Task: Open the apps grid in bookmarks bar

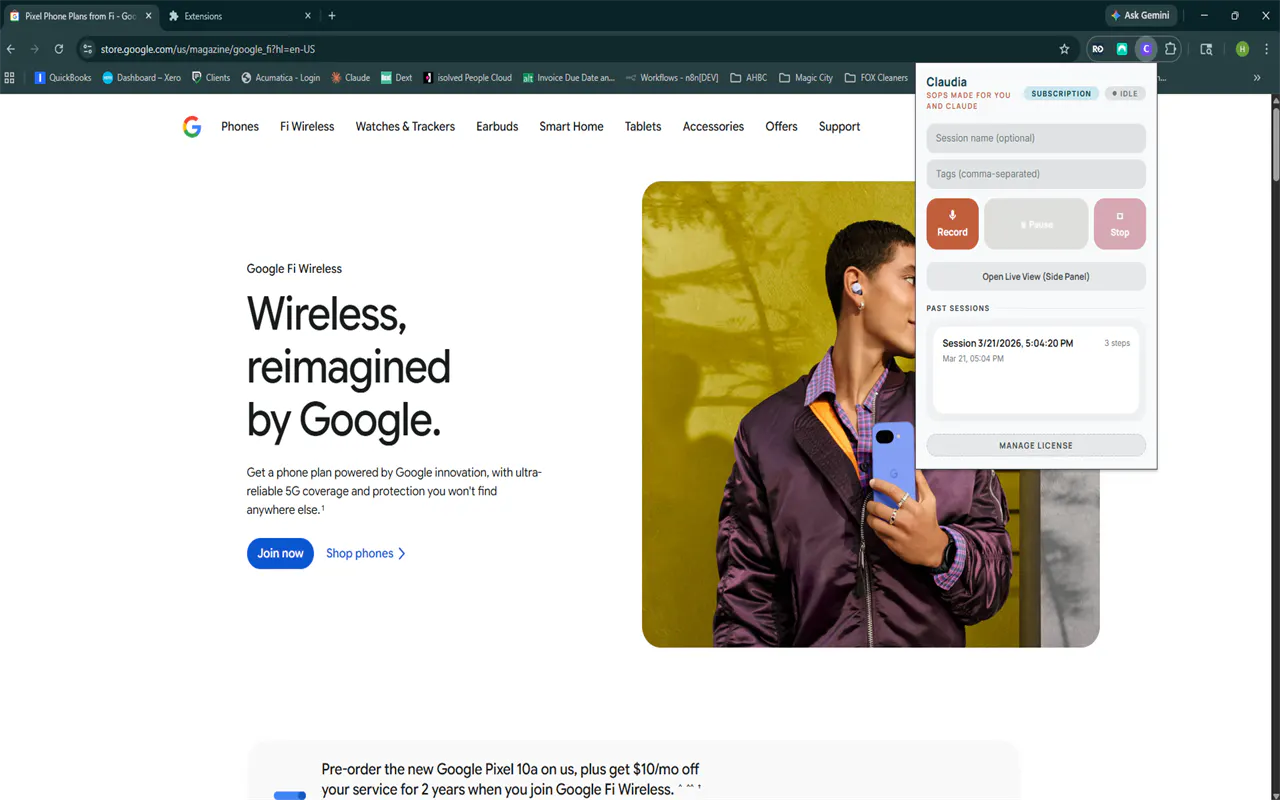Action: (x=11, y=78)
